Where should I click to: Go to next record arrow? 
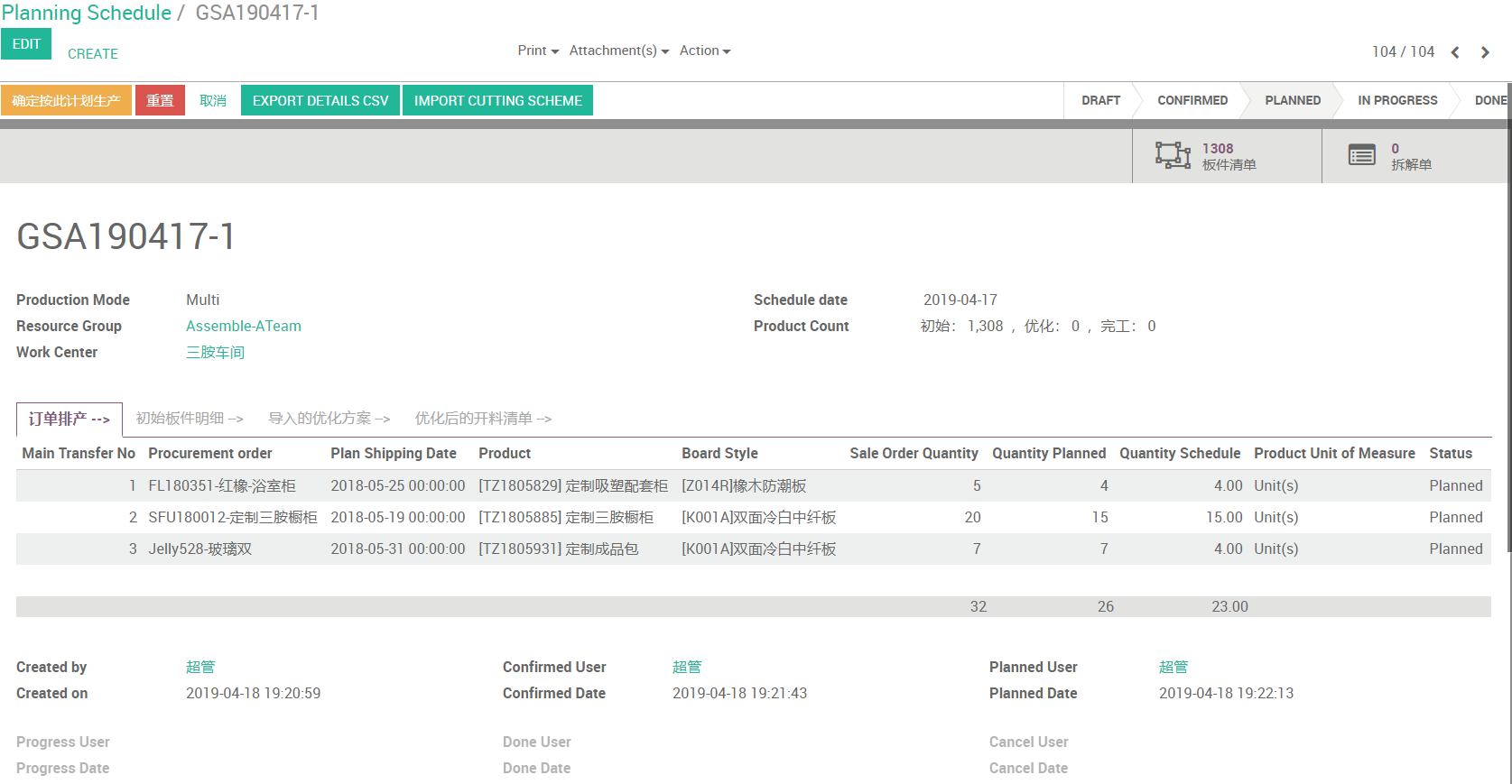(1485, 52)
